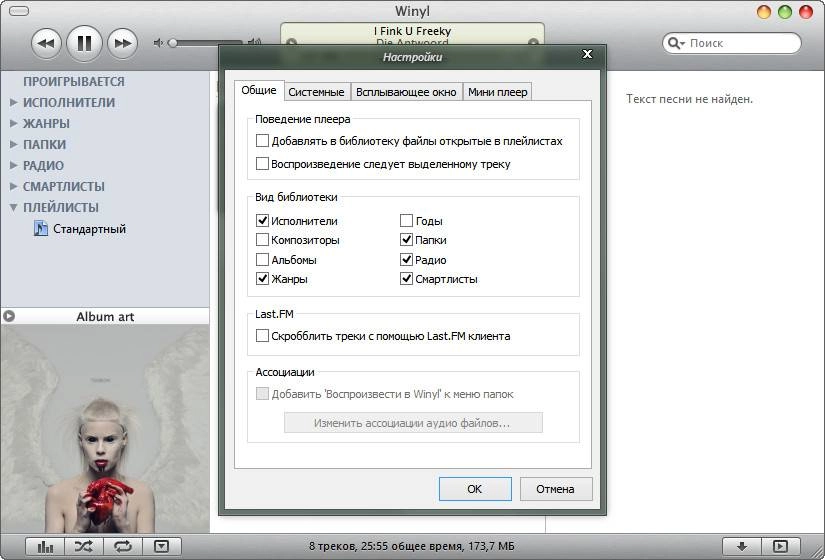The width and height of the screenshot is (825, 560).
Task: Click the 8 треков status bar text
Action: 411,546
